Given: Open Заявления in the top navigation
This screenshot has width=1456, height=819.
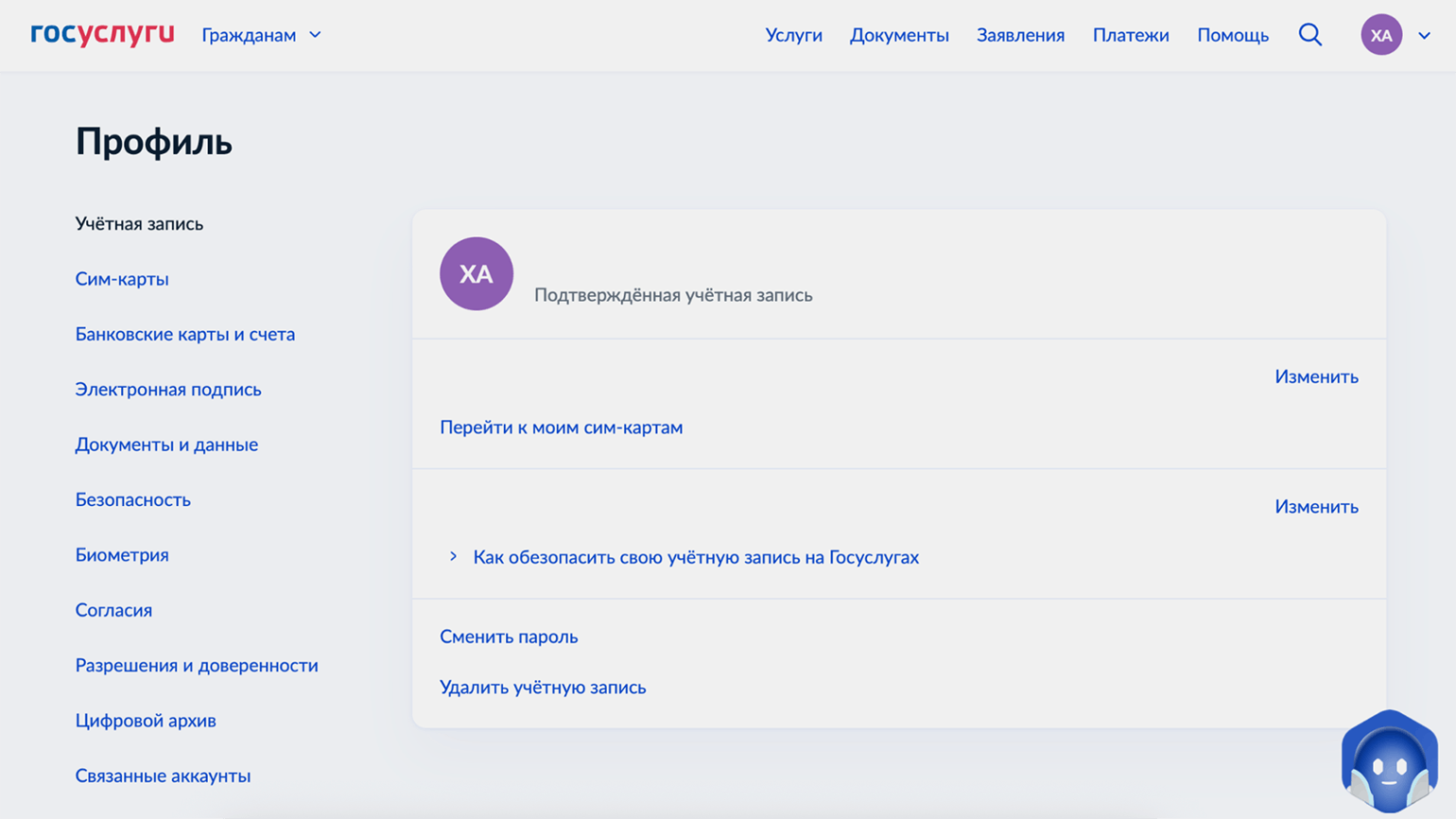Looking at the screenshot, I should point(1020,35).
